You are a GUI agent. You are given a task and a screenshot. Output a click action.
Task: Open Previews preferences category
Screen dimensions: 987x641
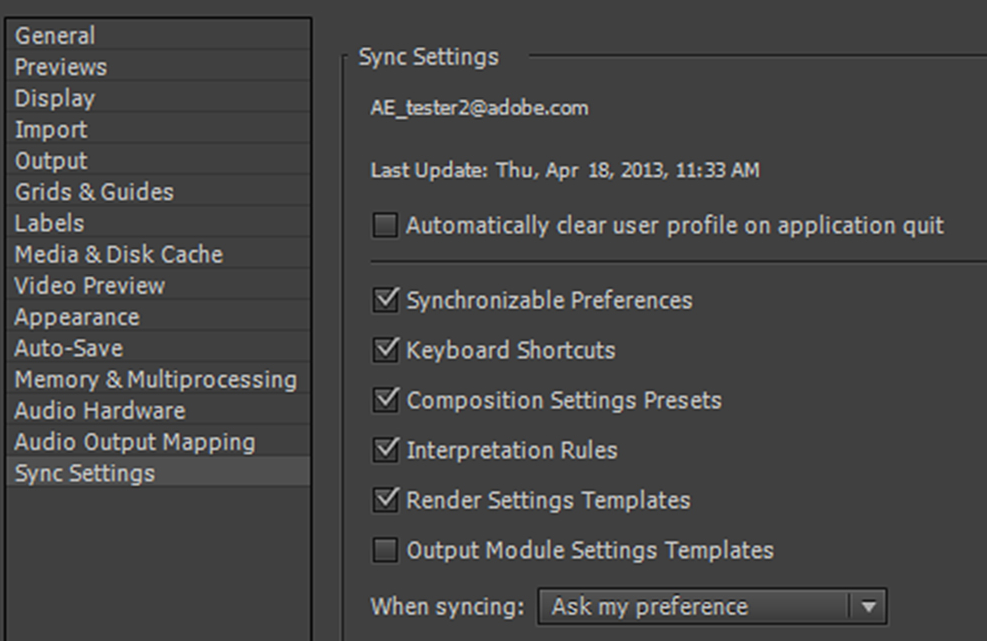tap(159, 66)
